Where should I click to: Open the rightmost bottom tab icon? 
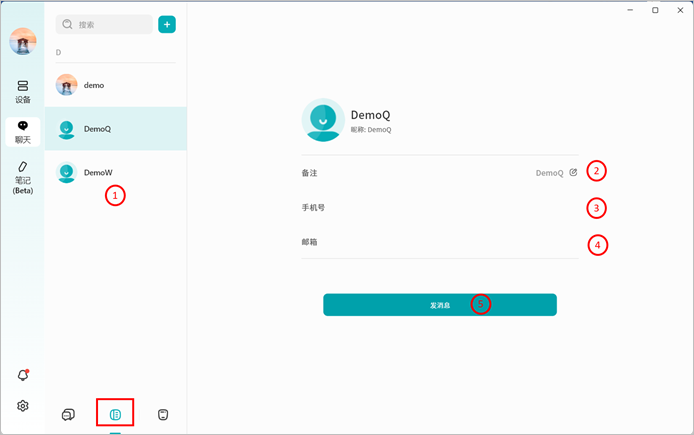[163, 413]
